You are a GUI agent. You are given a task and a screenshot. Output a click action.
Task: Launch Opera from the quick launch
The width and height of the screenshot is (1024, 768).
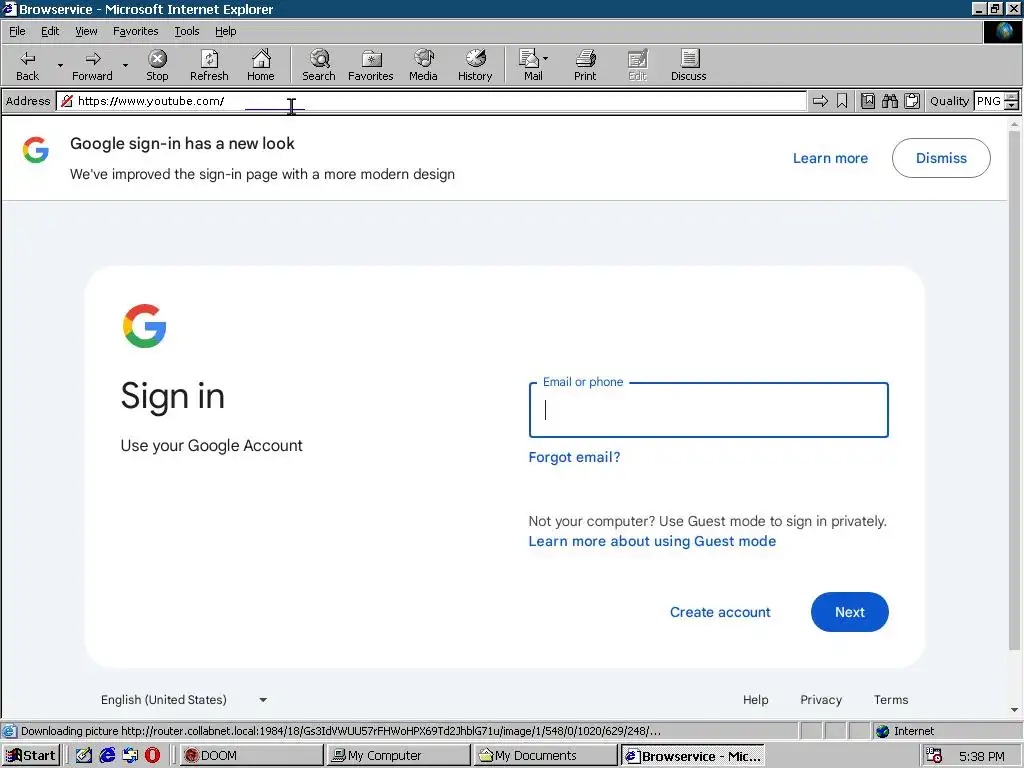(152, 756)
